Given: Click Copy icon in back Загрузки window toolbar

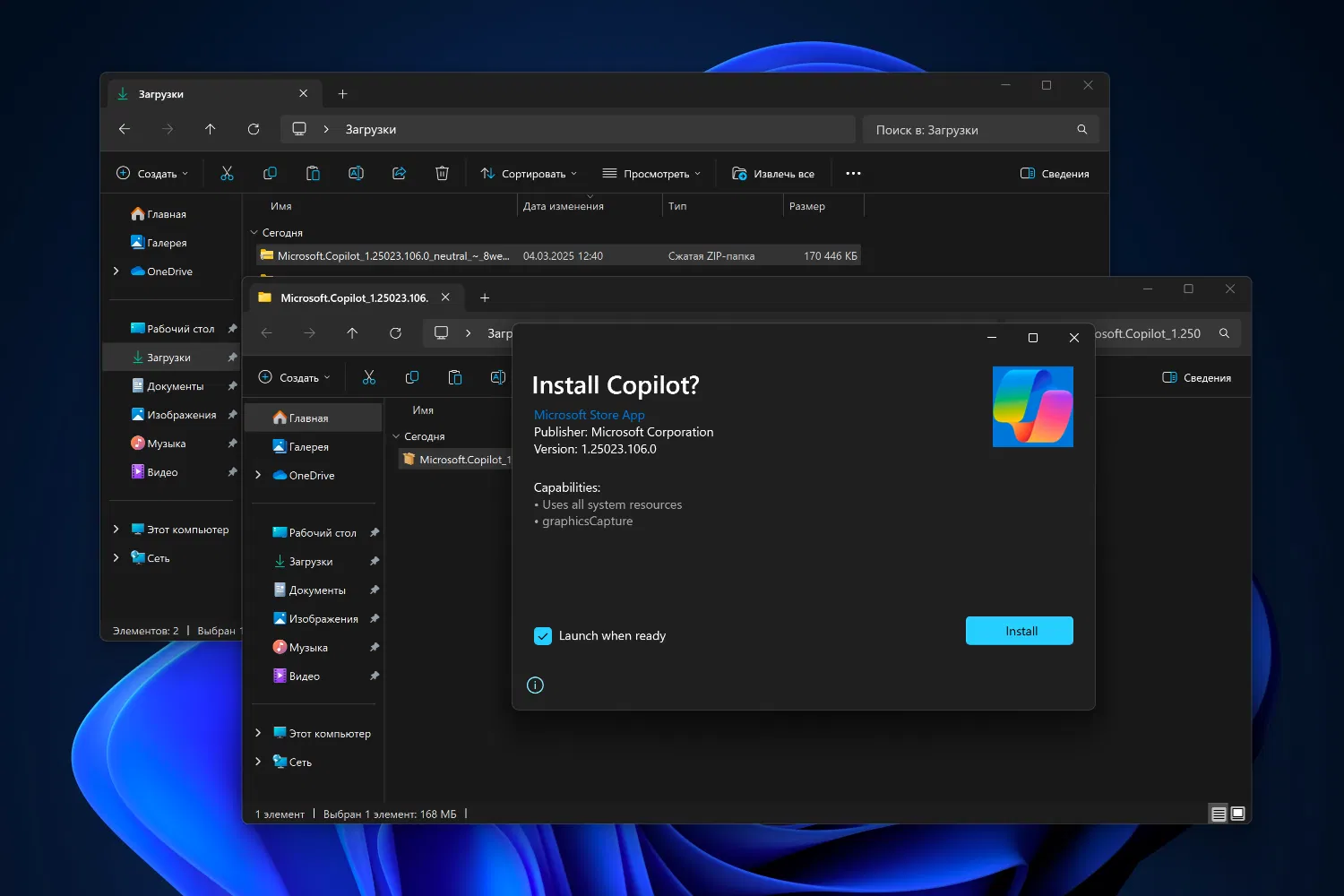Looking at the screenshot, I should pos(270,174).
